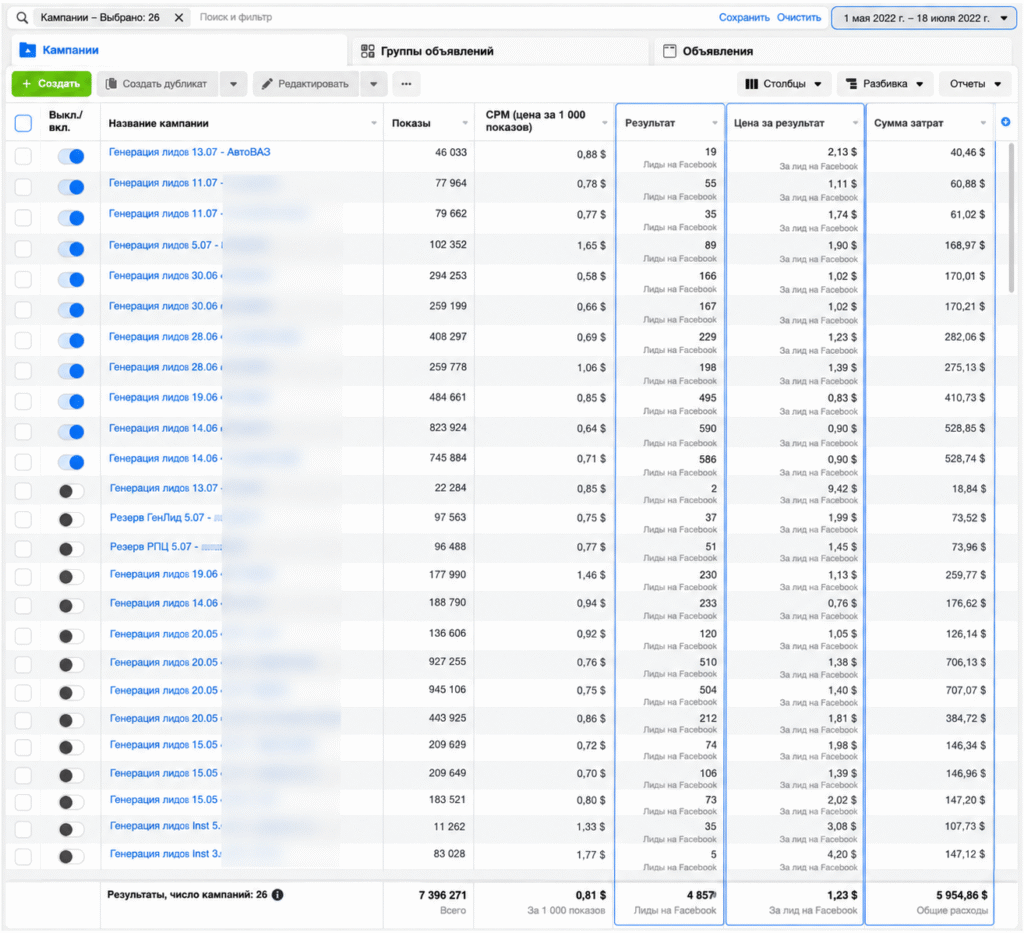
Task: Open the three-dots more actions menu
Action: pos(406,84)
